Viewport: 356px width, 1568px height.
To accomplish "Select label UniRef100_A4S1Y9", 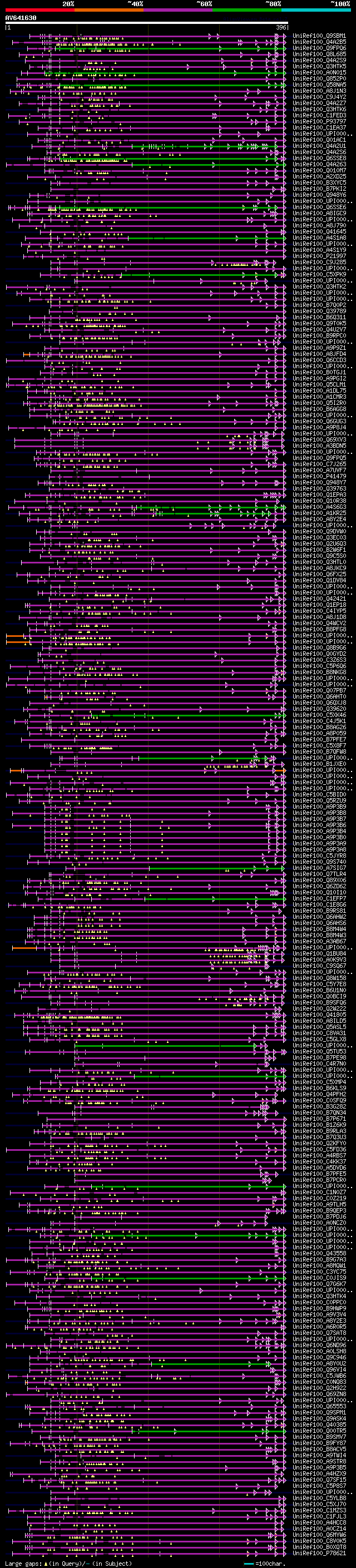I will 319,250.
